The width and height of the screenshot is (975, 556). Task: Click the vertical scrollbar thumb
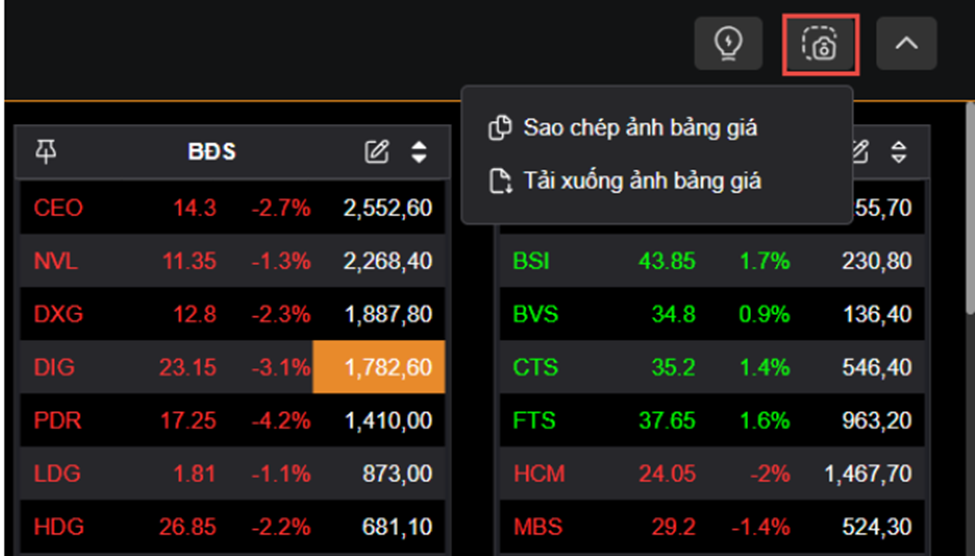point(970,208)
